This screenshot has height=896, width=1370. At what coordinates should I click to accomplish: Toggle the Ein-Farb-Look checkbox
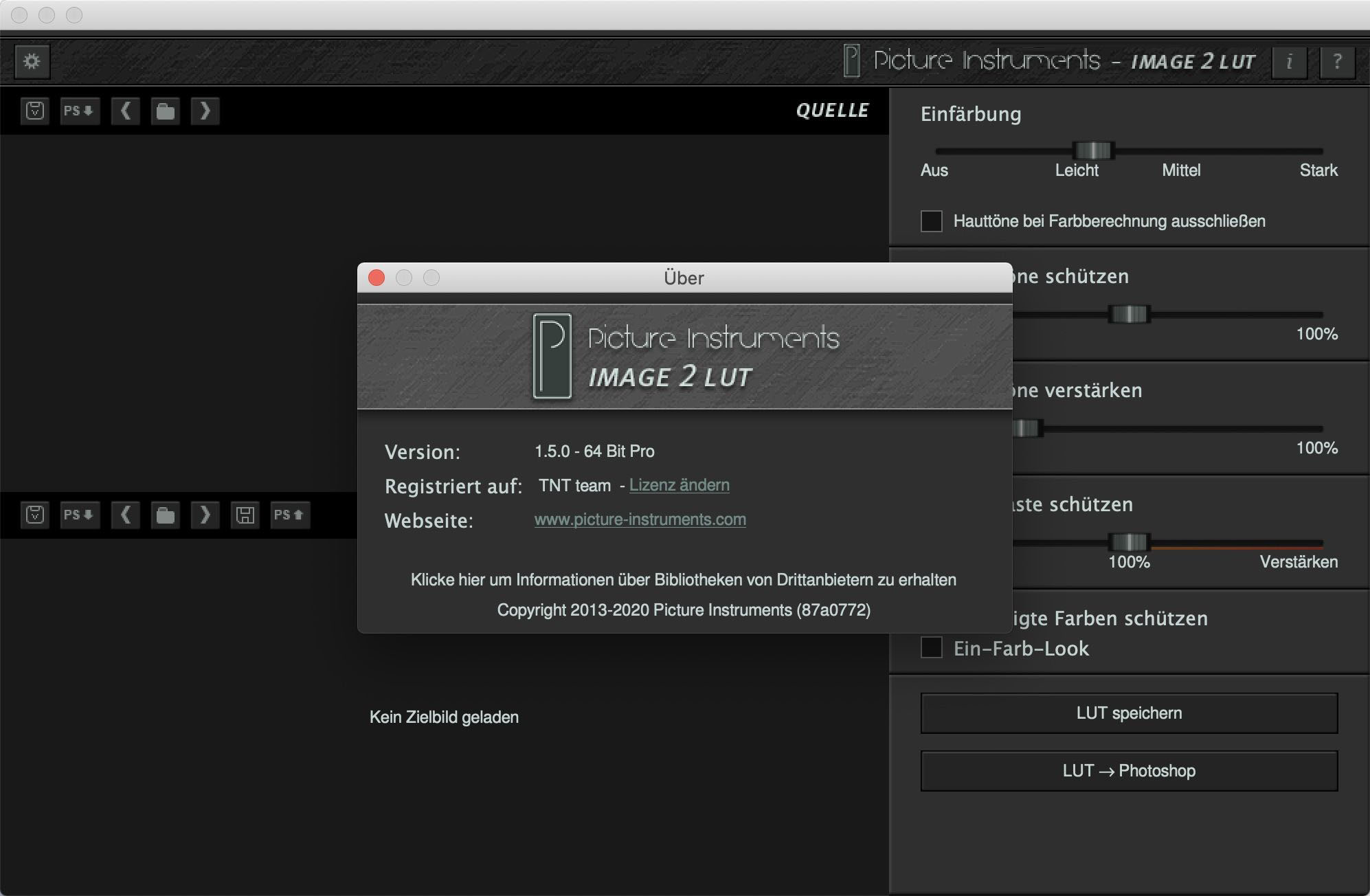pos(931,647)
